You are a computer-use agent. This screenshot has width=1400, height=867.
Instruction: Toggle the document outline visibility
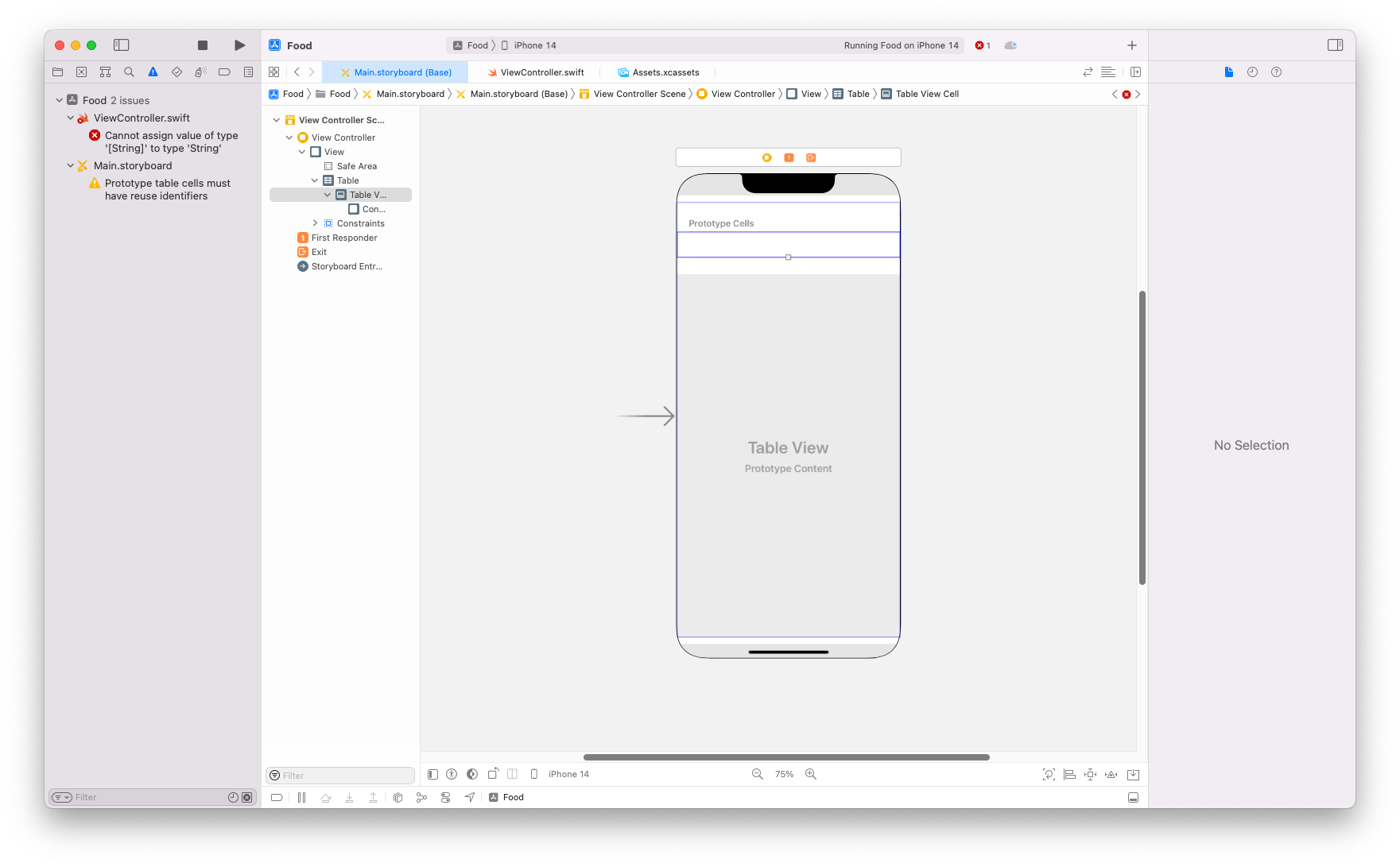coord(432,774)
